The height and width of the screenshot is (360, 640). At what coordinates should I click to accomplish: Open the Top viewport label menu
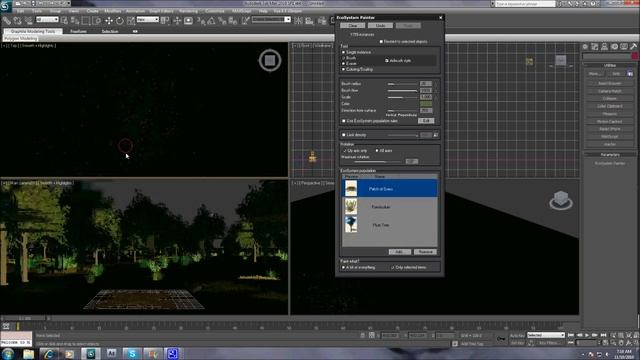click(14, 46)
